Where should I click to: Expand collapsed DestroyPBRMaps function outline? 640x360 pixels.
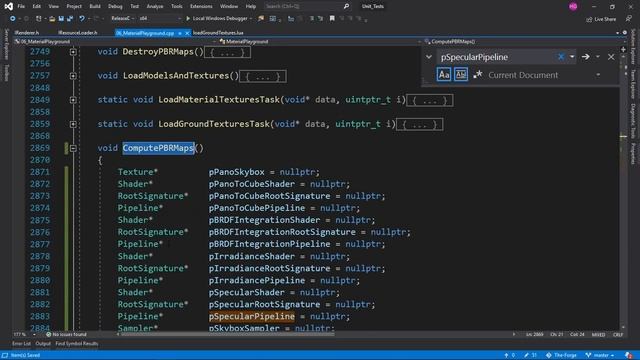click(73, 52)
